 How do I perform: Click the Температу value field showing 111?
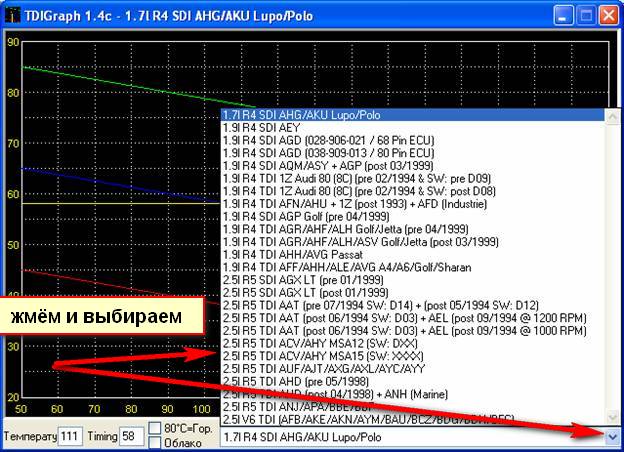[70, 436]
